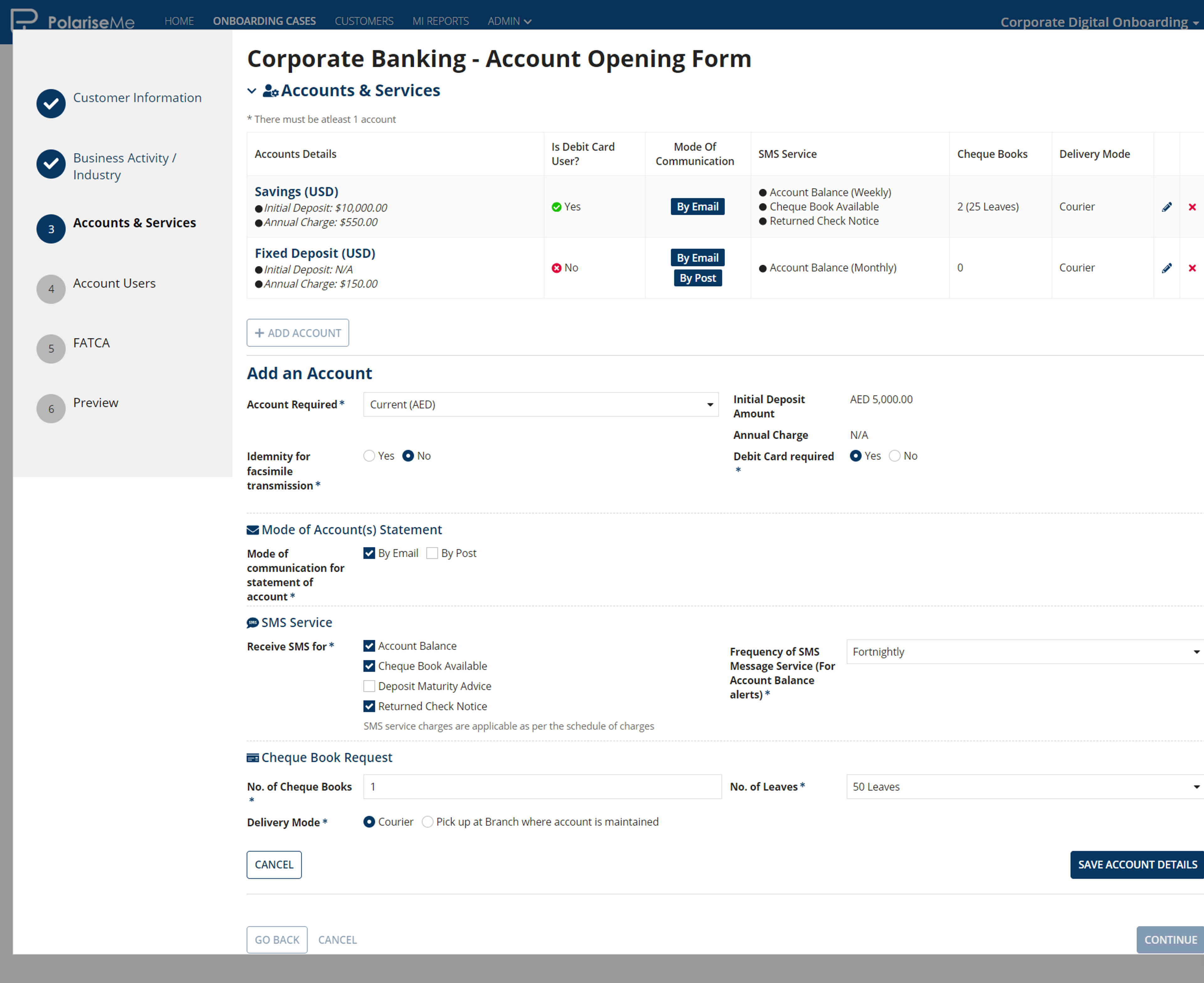Open the Account Required dropdown
1204x983 pixels.
541,404
